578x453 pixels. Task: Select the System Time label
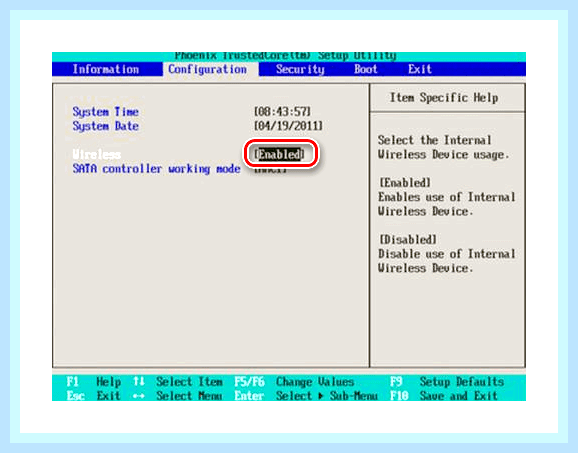pyautogui.click(x=105, y=112)
